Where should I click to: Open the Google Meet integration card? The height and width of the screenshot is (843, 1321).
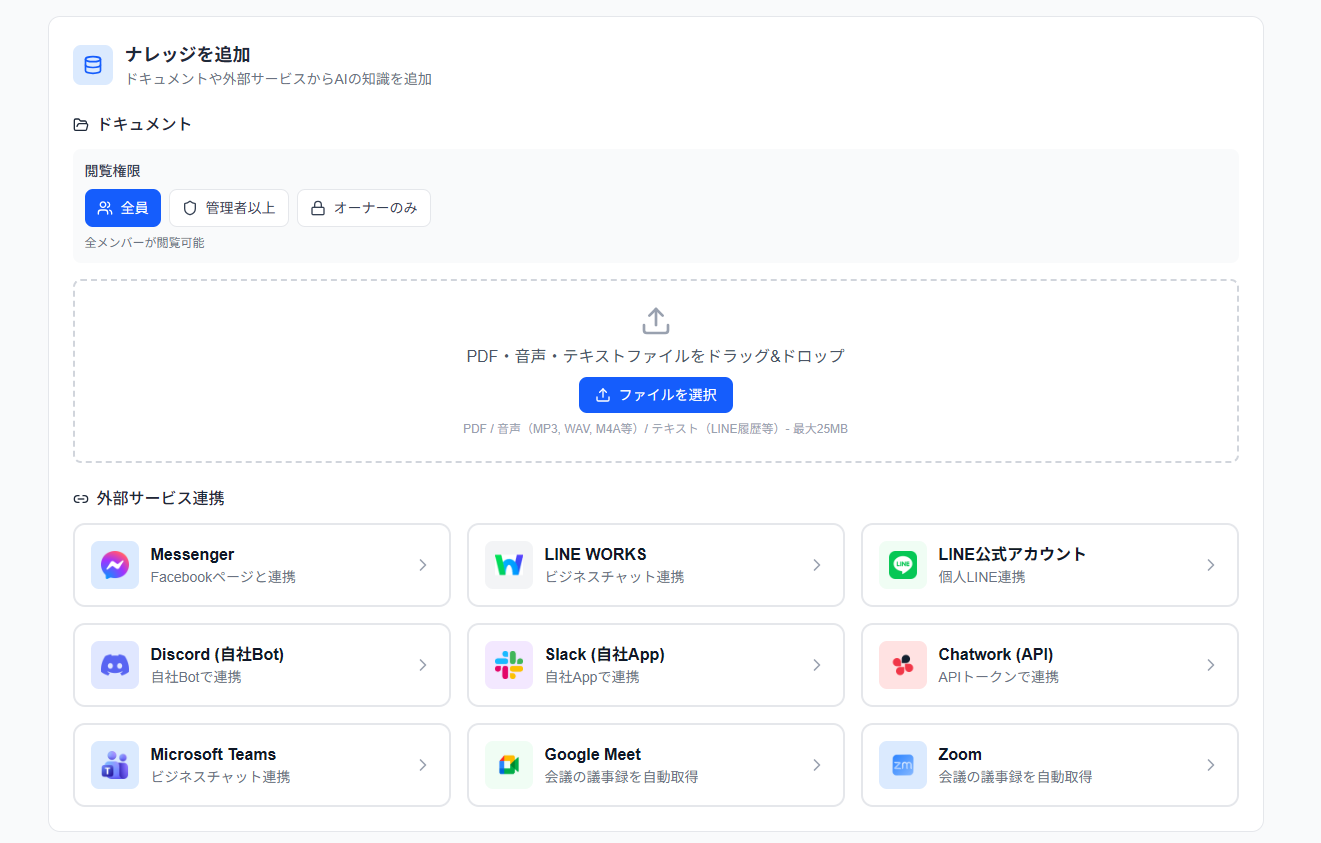[x=655, y=764]
